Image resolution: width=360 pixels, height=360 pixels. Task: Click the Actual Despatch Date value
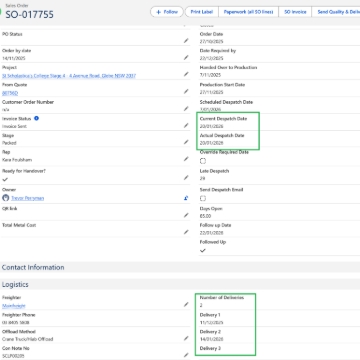212,143
